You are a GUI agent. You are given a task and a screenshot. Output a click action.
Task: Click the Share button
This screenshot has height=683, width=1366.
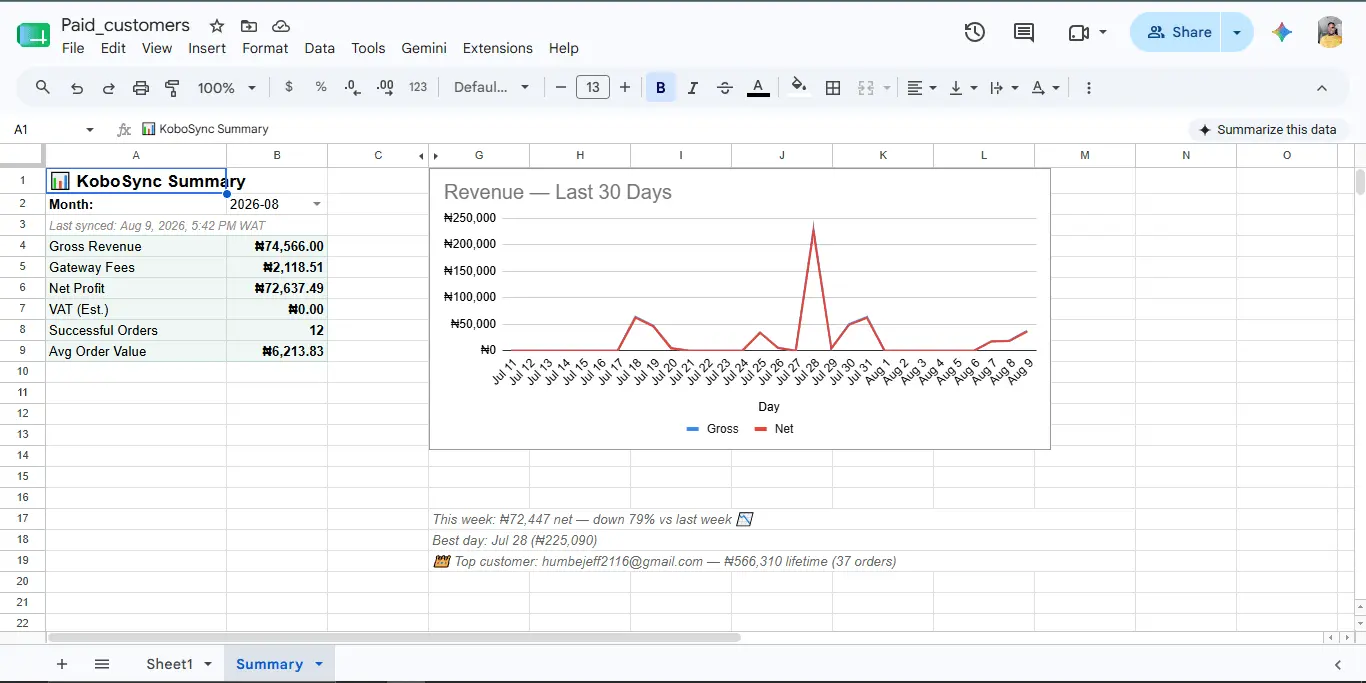(x=1178, y=32)
